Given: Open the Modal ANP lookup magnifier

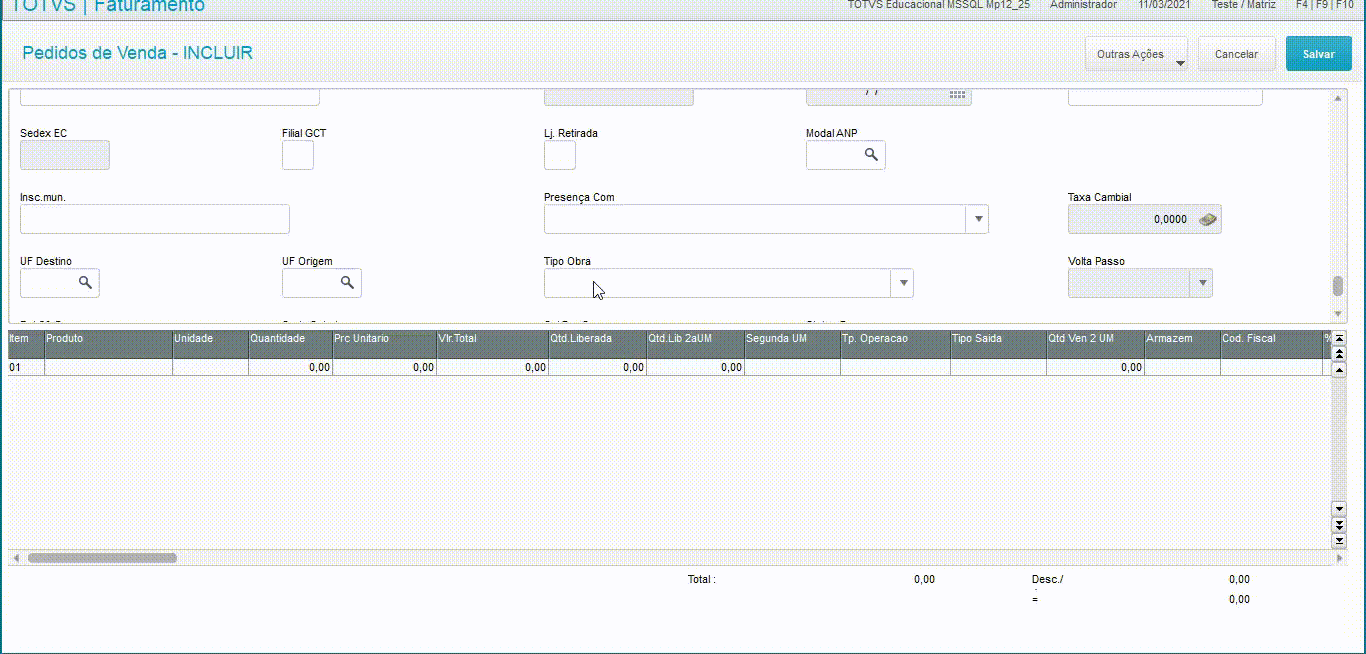Looking at the screenshot, I should tap(871, 155).
